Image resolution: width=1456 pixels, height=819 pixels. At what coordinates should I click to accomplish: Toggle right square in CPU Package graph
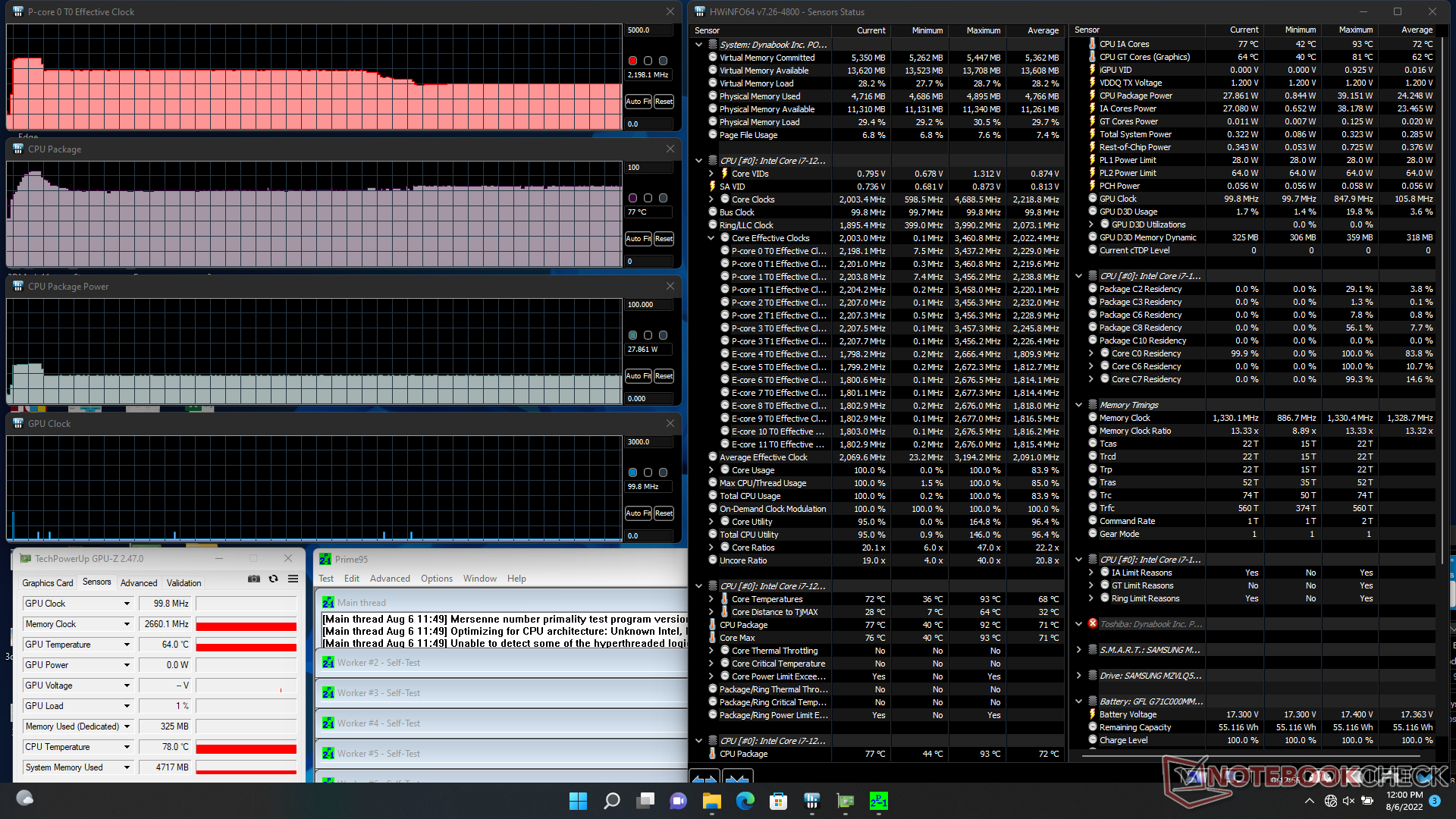663,198
